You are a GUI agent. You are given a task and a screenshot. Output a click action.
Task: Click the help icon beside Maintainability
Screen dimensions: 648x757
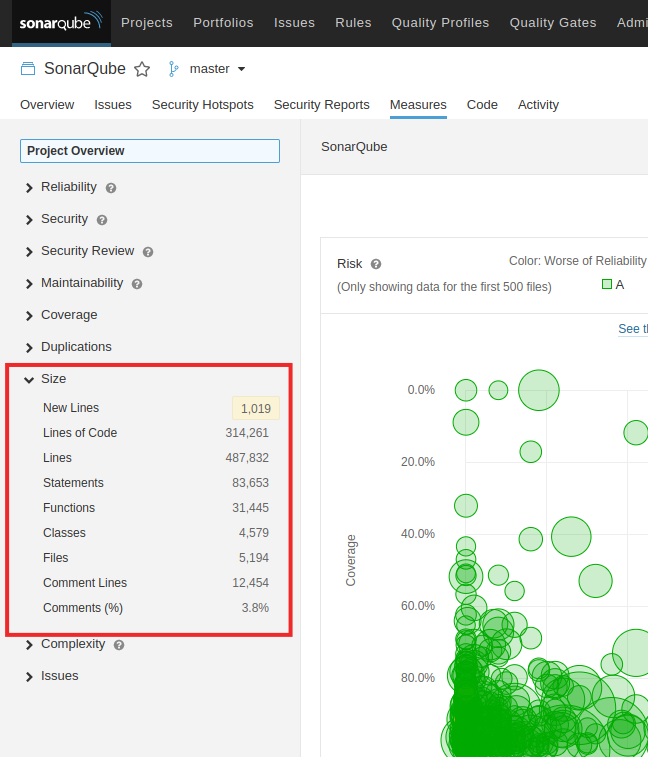point(137,284)
